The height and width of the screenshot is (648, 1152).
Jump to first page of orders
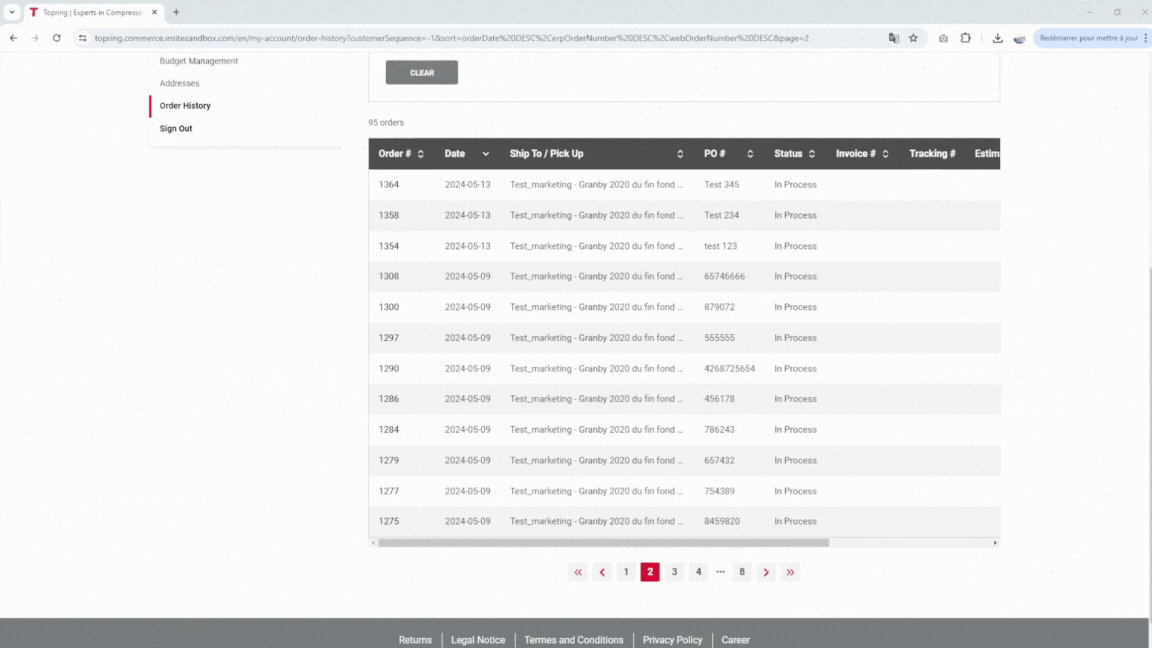coord(578,572)
